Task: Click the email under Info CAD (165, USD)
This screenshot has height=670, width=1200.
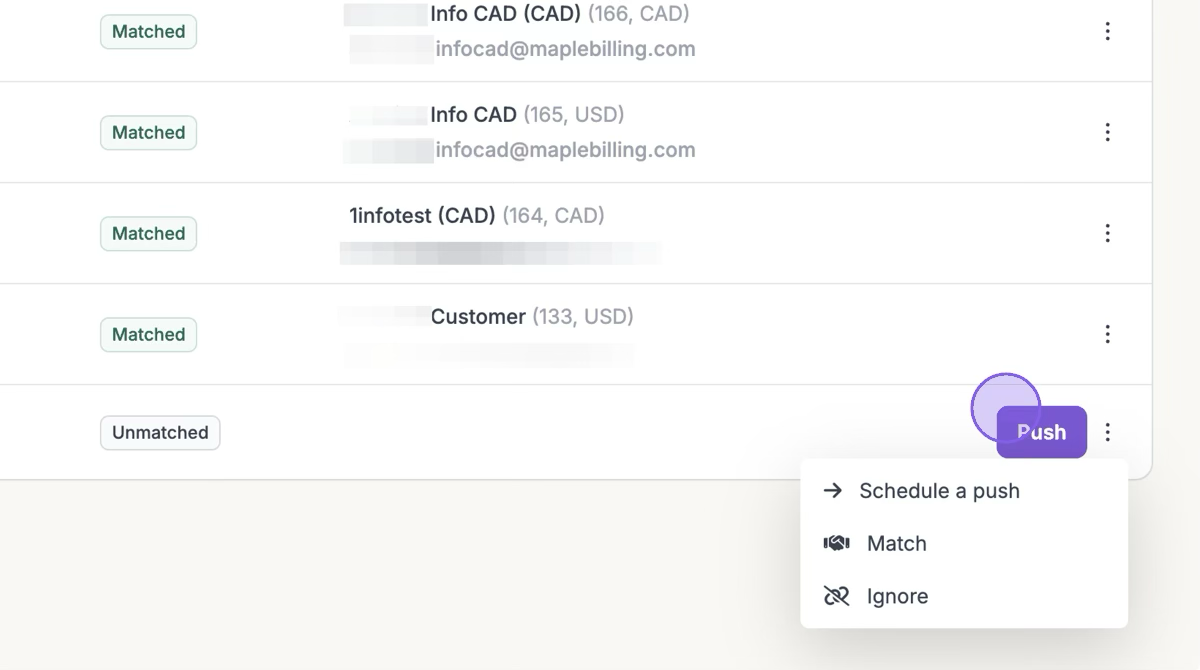Action: click(x=565, y=150)
